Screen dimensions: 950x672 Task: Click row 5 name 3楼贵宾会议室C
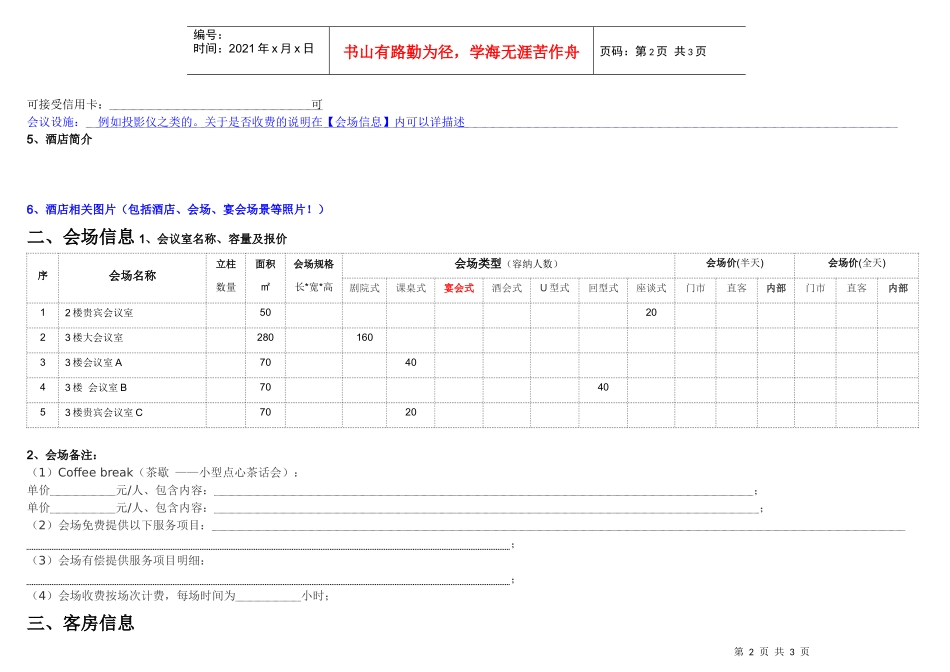pos(104,413)
